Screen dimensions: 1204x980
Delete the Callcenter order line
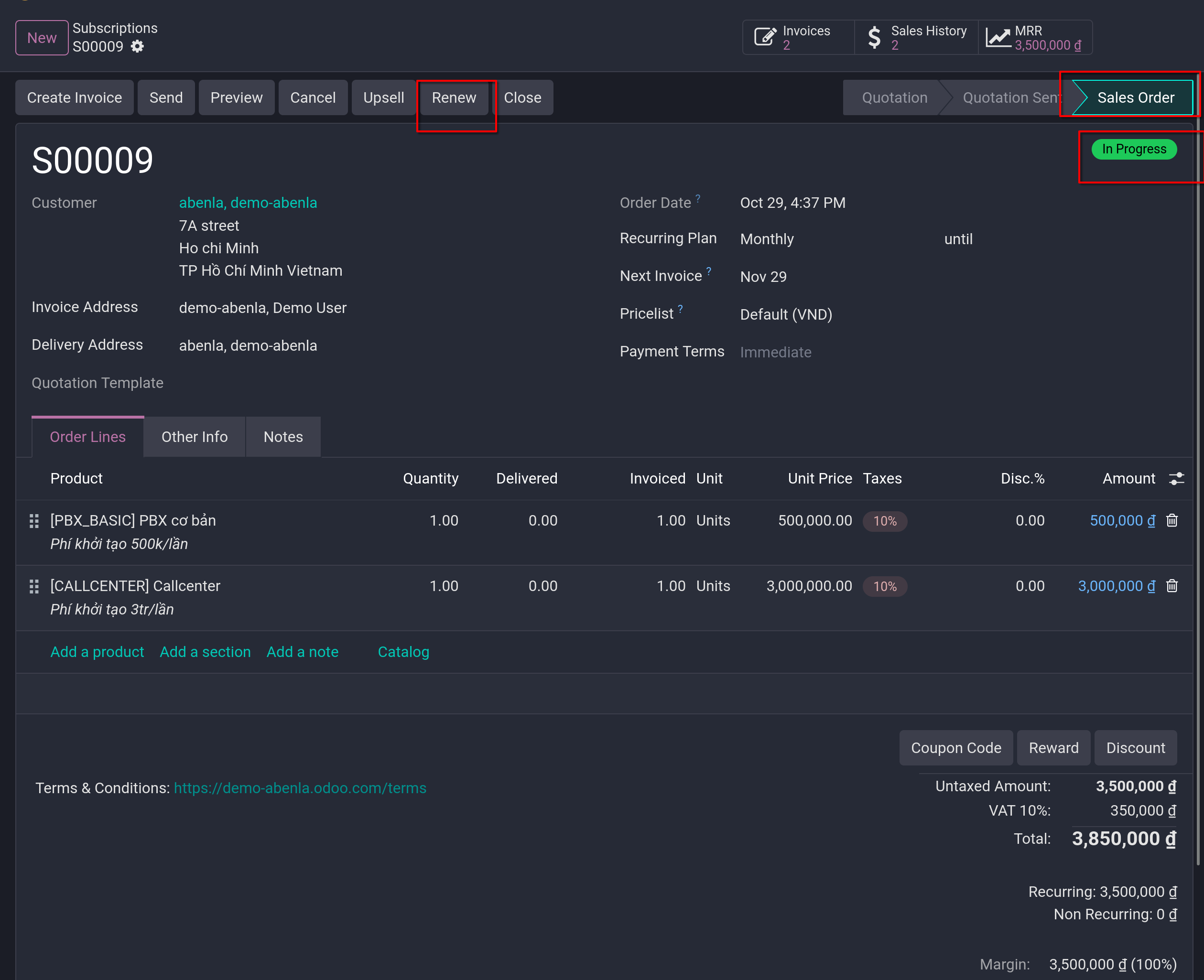[x=1172, y=585]
